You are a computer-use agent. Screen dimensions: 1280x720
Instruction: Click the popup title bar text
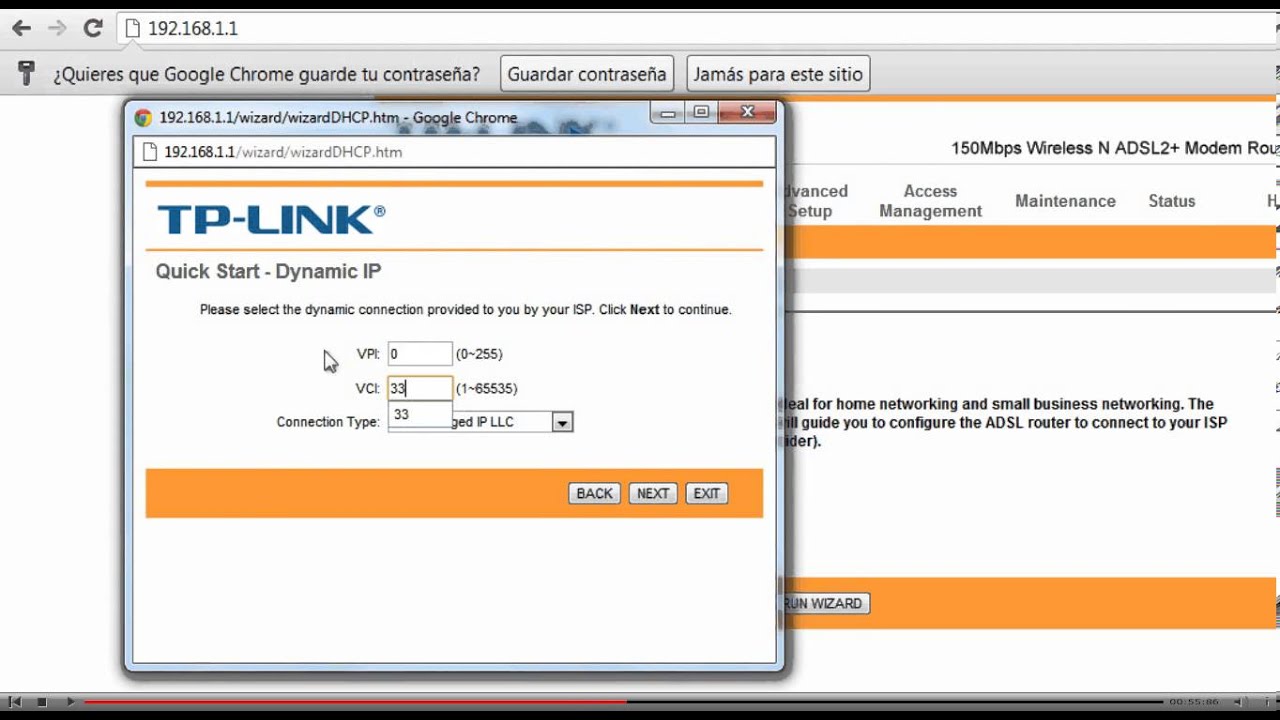coord(338,117)
